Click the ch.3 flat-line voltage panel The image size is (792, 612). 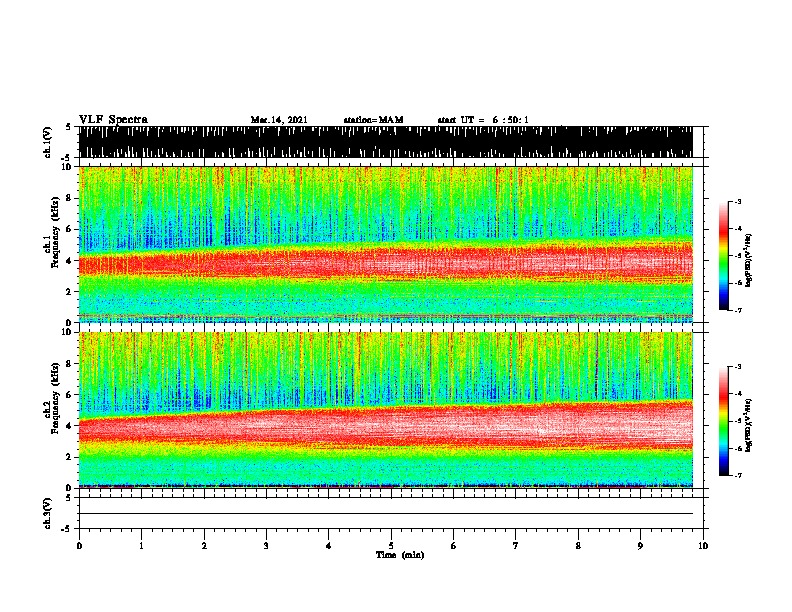[391, 513]
